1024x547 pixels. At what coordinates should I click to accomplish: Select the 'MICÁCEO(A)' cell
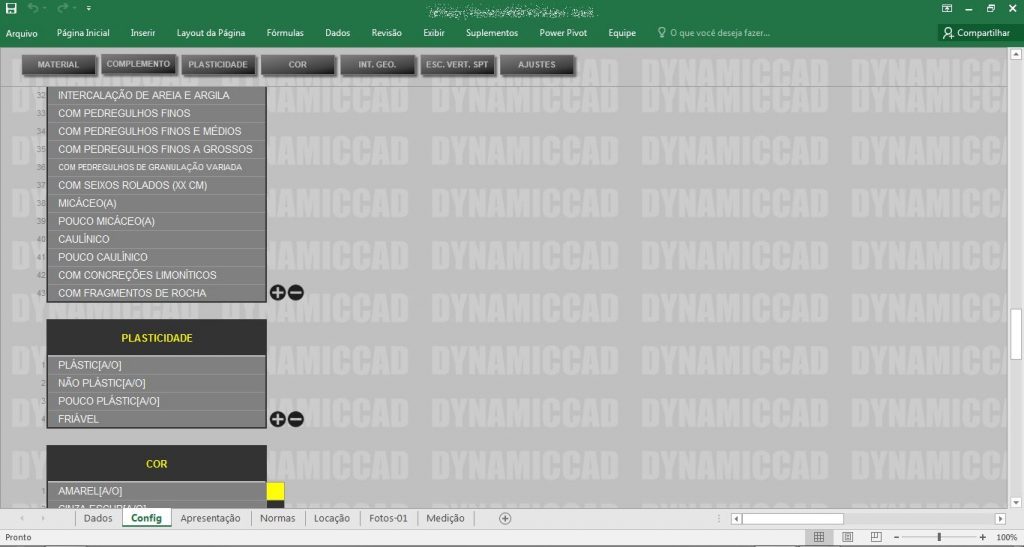click(x=157, y=203)
